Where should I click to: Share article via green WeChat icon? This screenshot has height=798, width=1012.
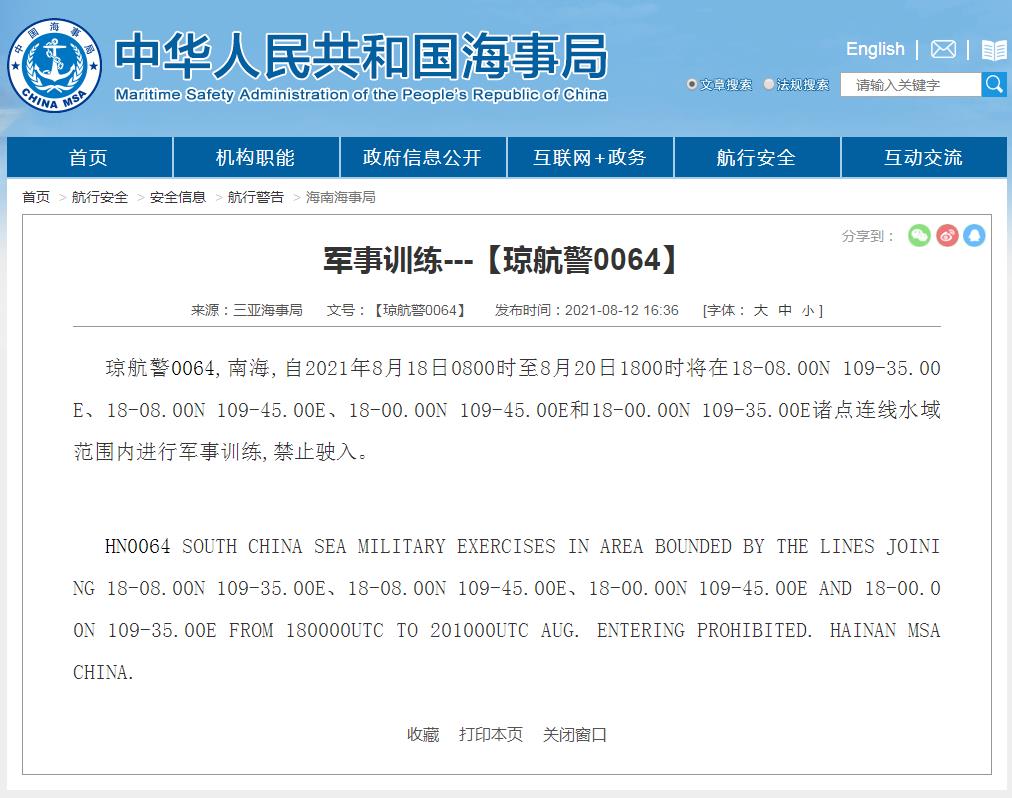click(919, 235)
